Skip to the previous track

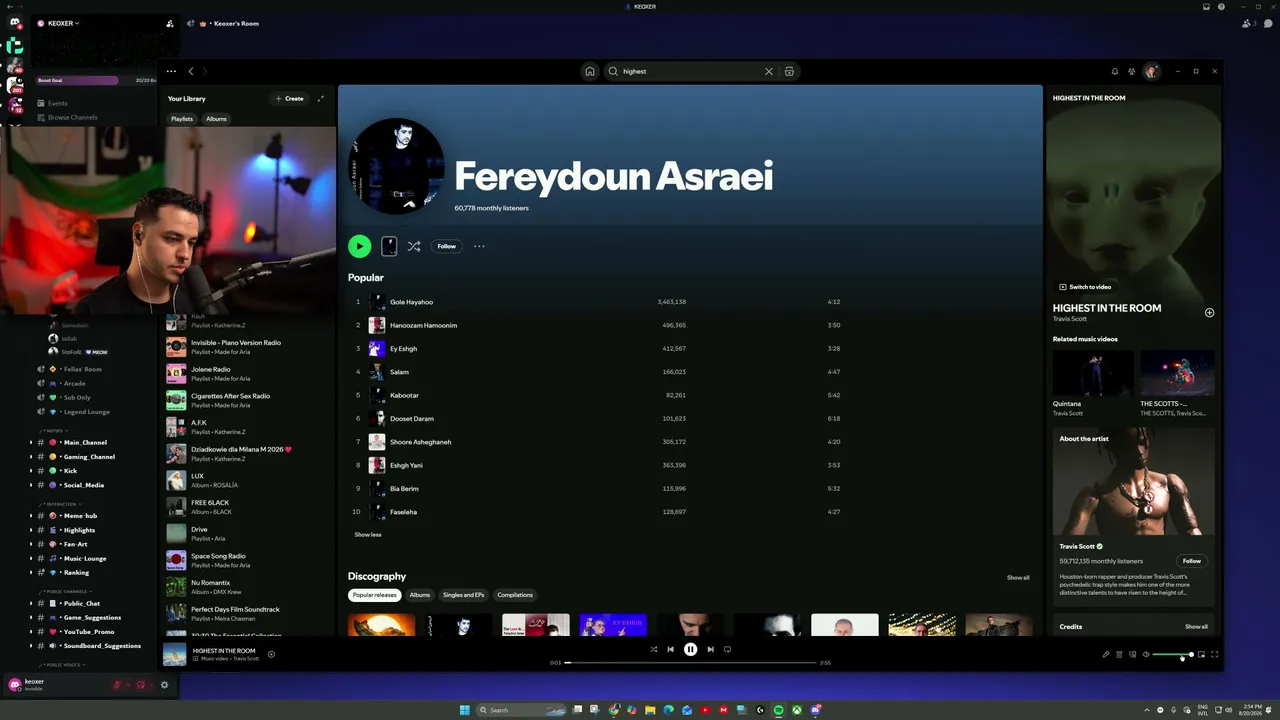tap(671, 649)
